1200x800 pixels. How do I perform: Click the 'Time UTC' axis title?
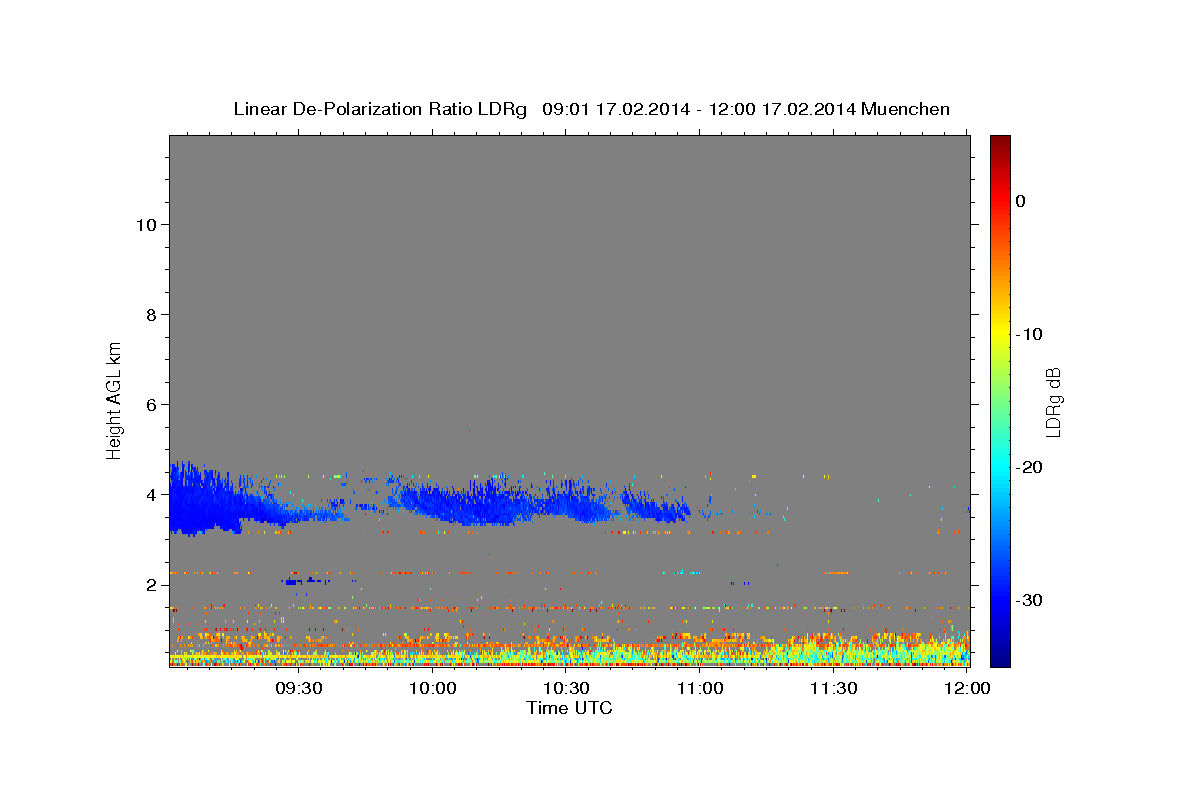[569, 708]
